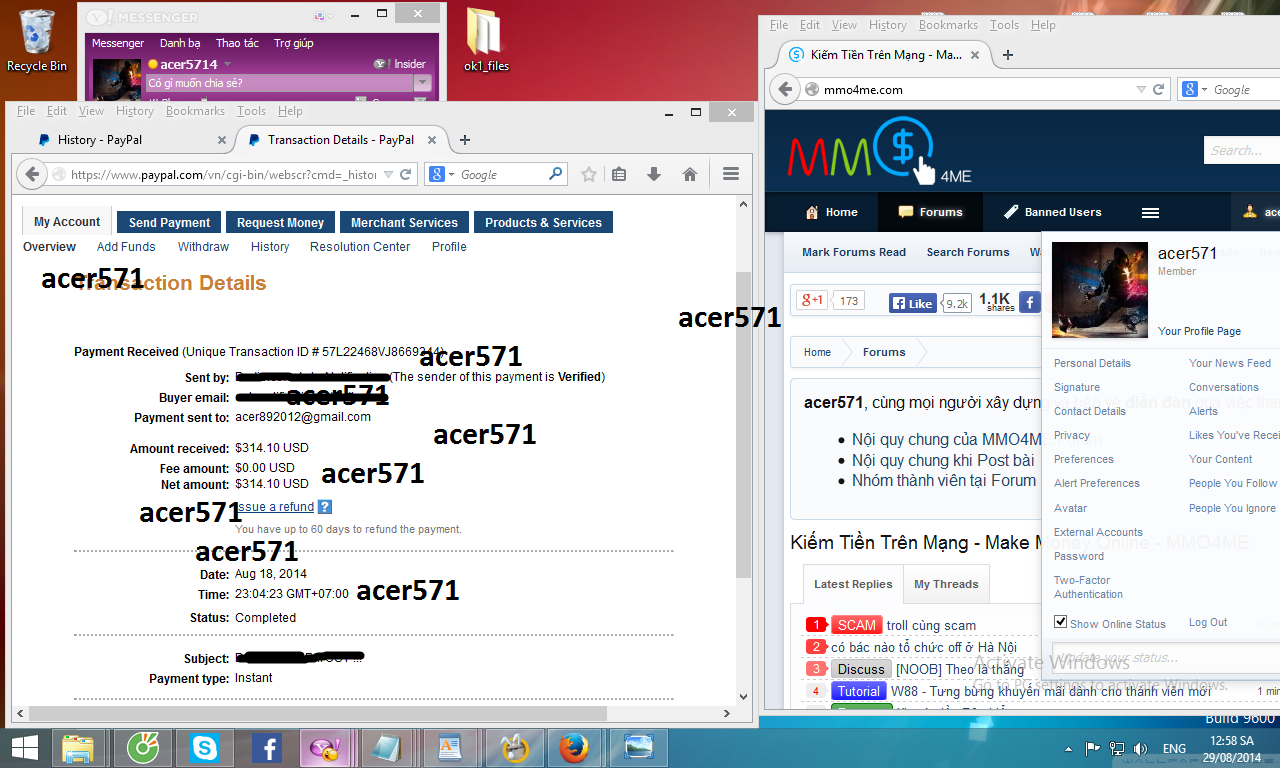
Task: Click the Send Payment tab on PayPal
Action: coord(170,222)
